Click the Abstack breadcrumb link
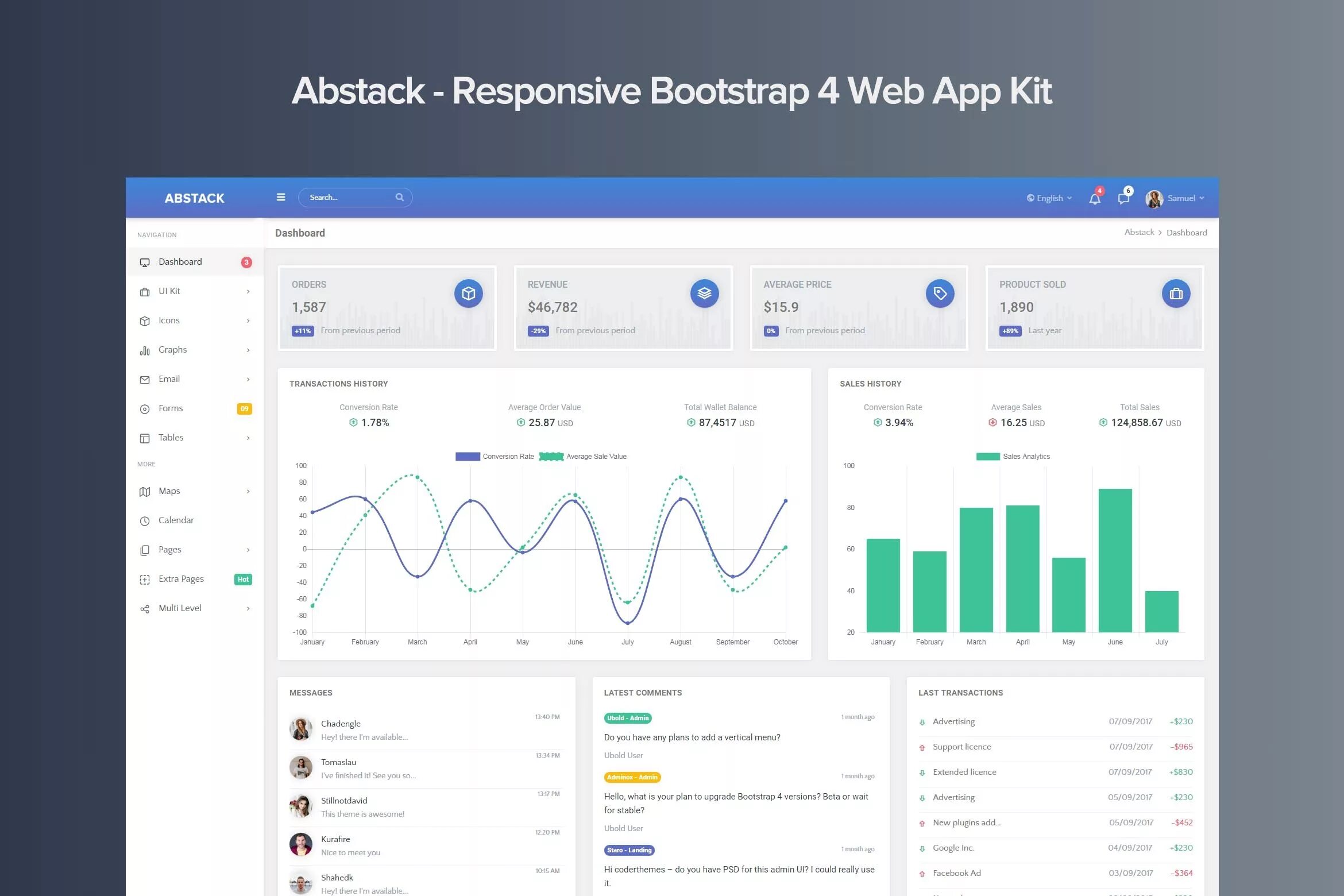 pos(1138,233)
